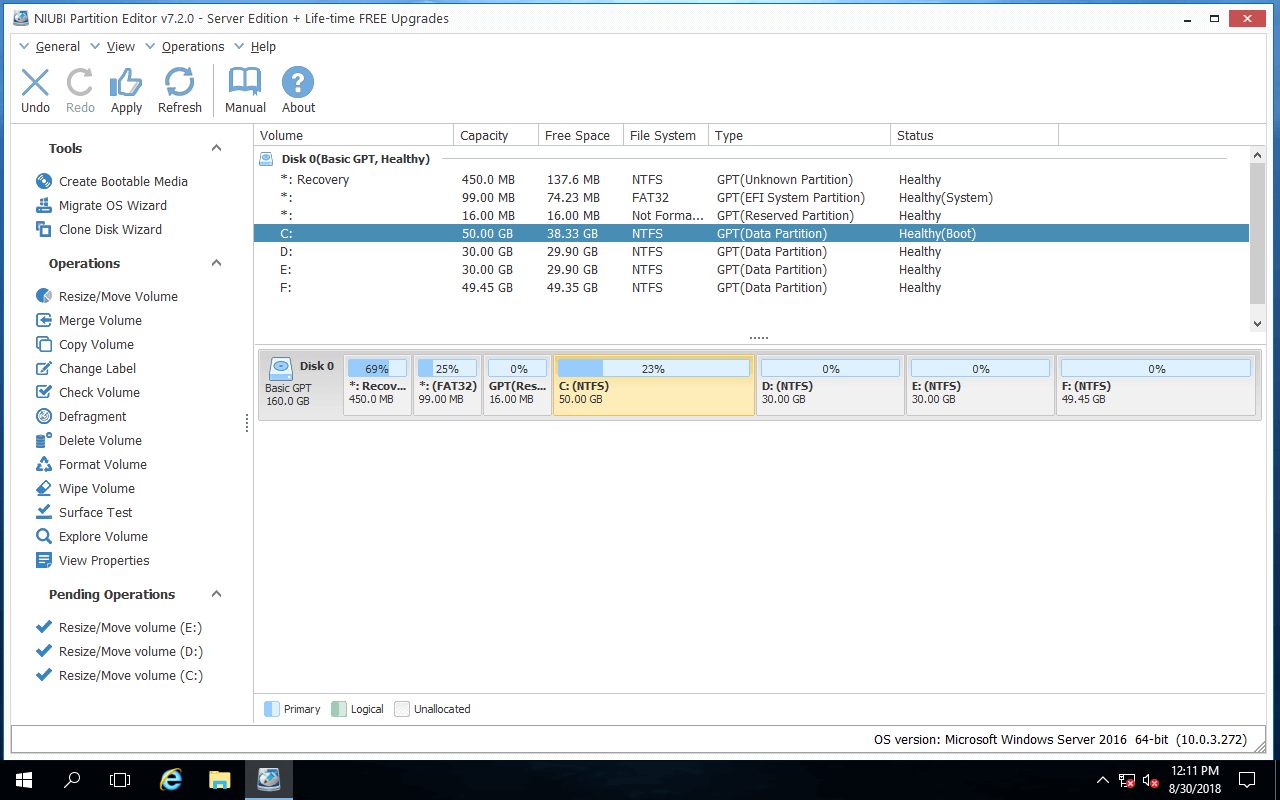
Task: Select the Recovery 450.0 MB partition block
Action: [377, 385]
